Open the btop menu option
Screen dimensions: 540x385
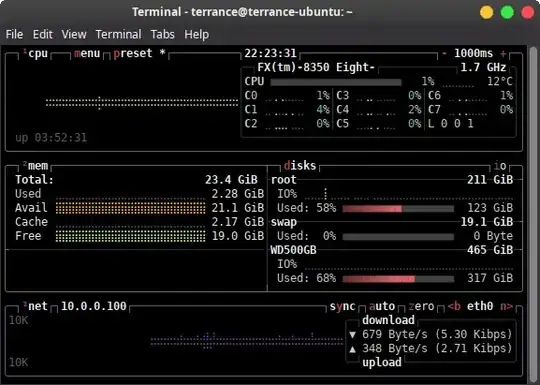pyautogui.click(x=87, y=54)
